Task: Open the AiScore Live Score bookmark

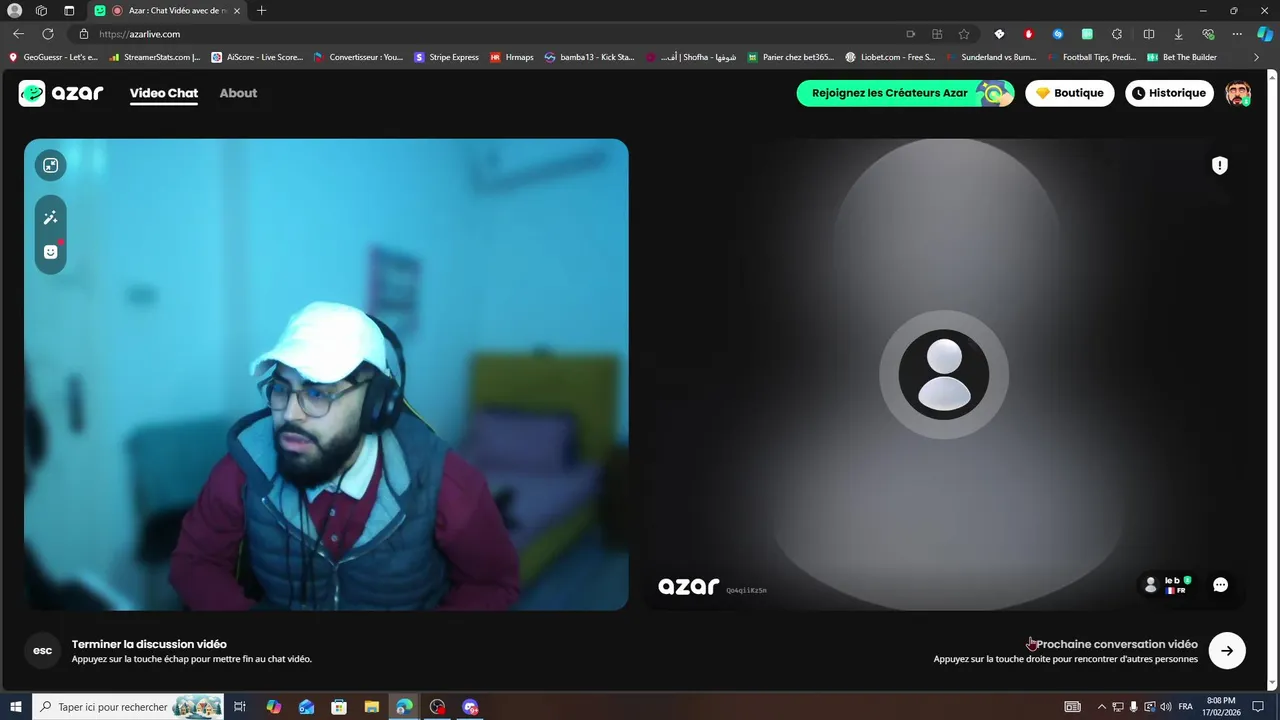Action: pos(257,57)
